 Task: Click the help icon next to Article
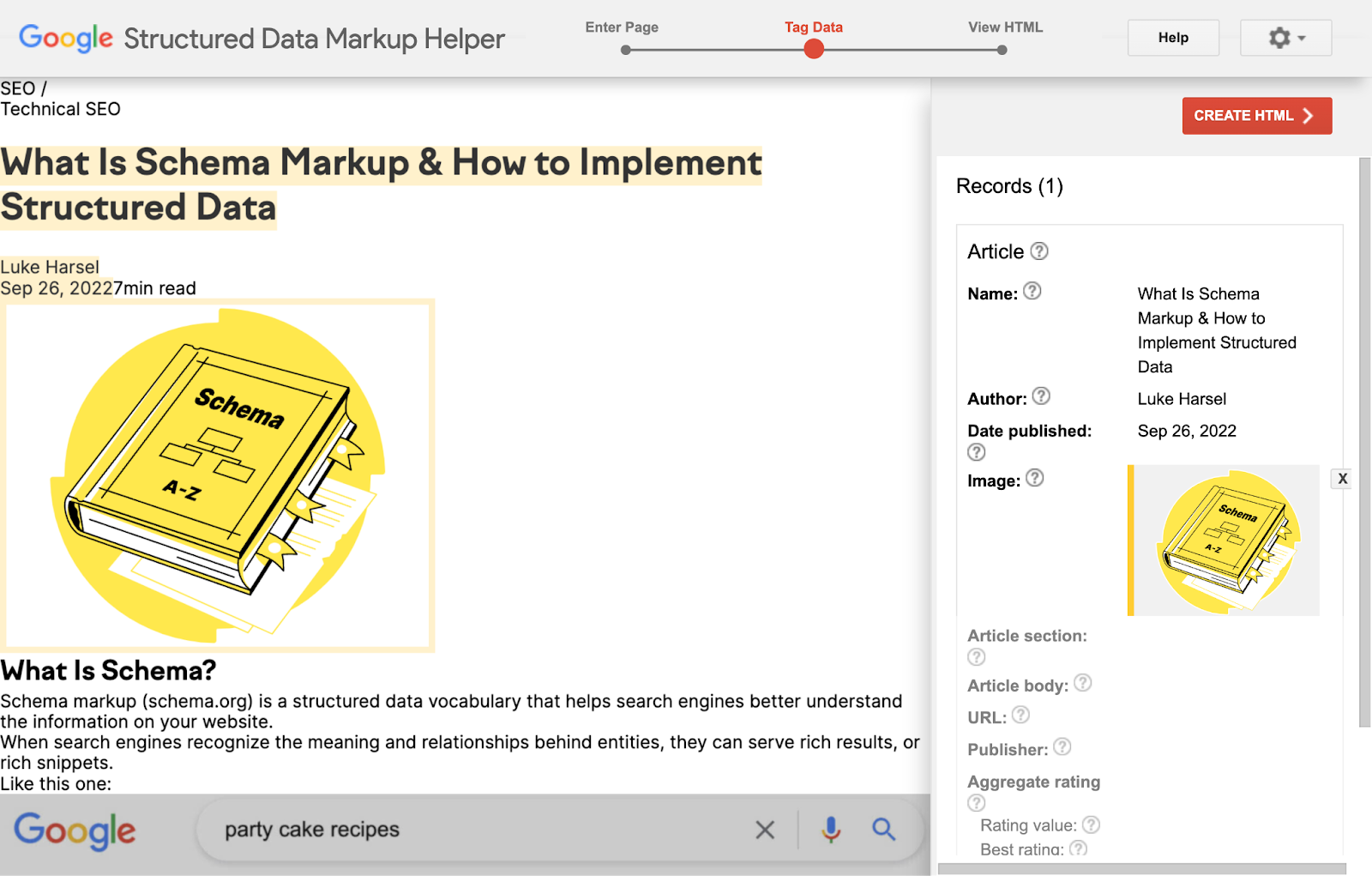pyautogui.click(x=1039, y=251)
